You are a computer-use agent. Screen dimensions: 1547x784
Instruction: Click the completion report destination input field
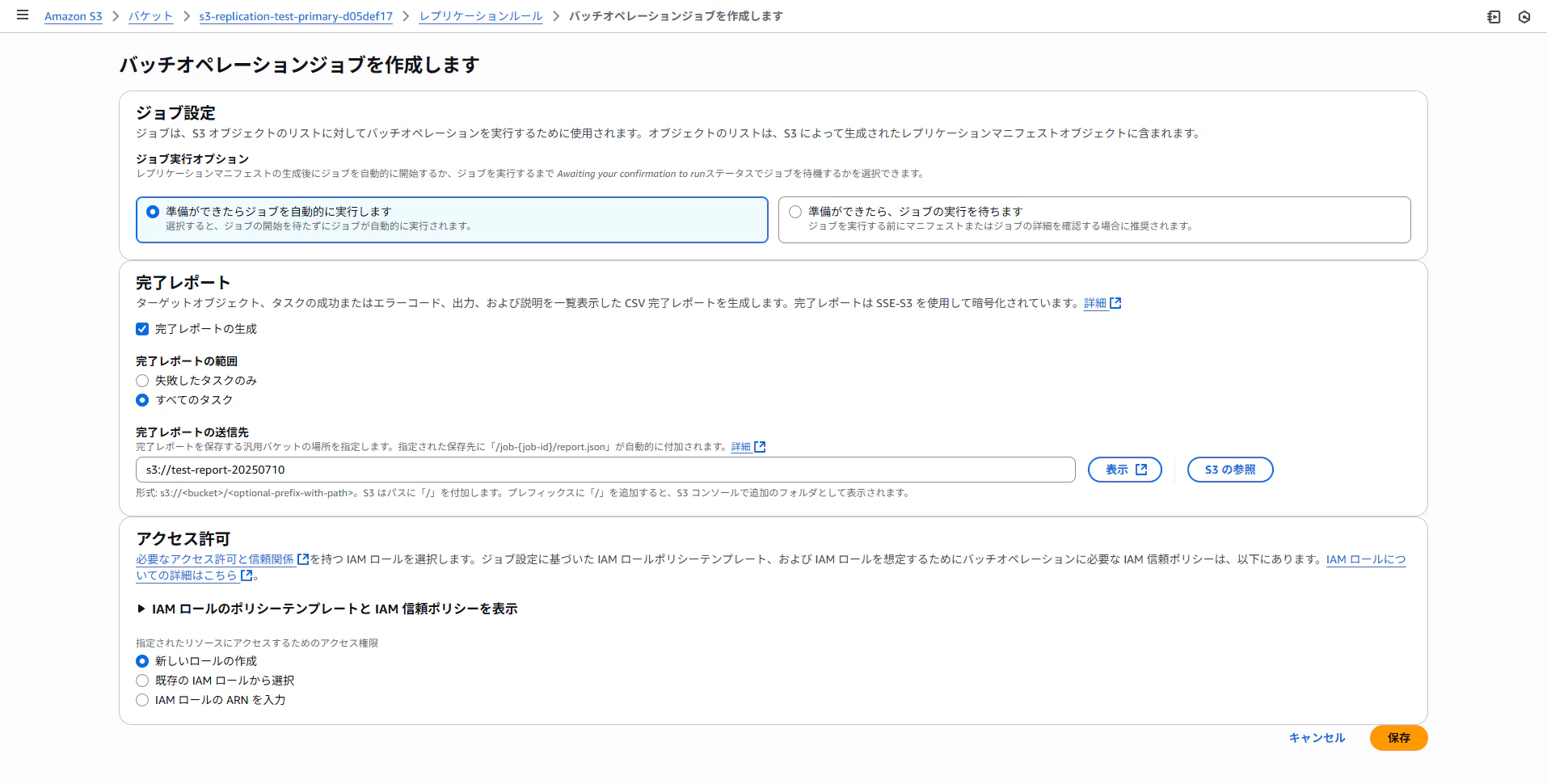(605, 470)
